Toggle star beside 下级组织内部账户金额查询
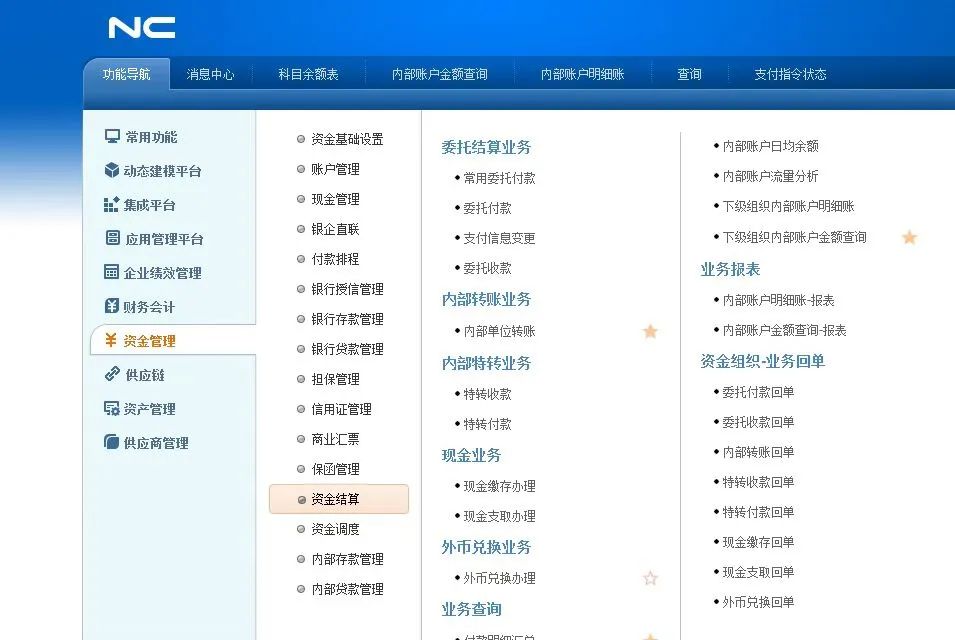This screenshot has height=640, width=955. click(909, 237)
